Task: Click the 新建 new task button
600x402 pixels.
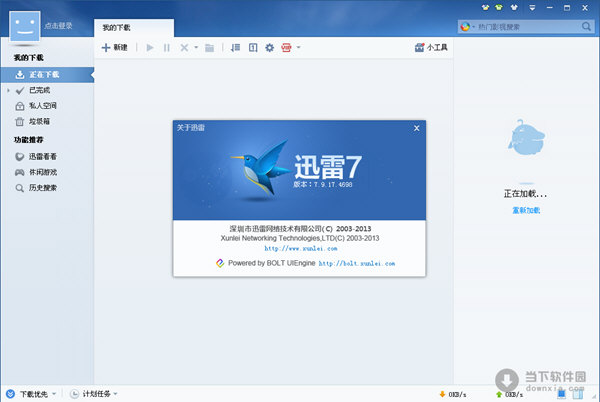Action: pos(114,47)
